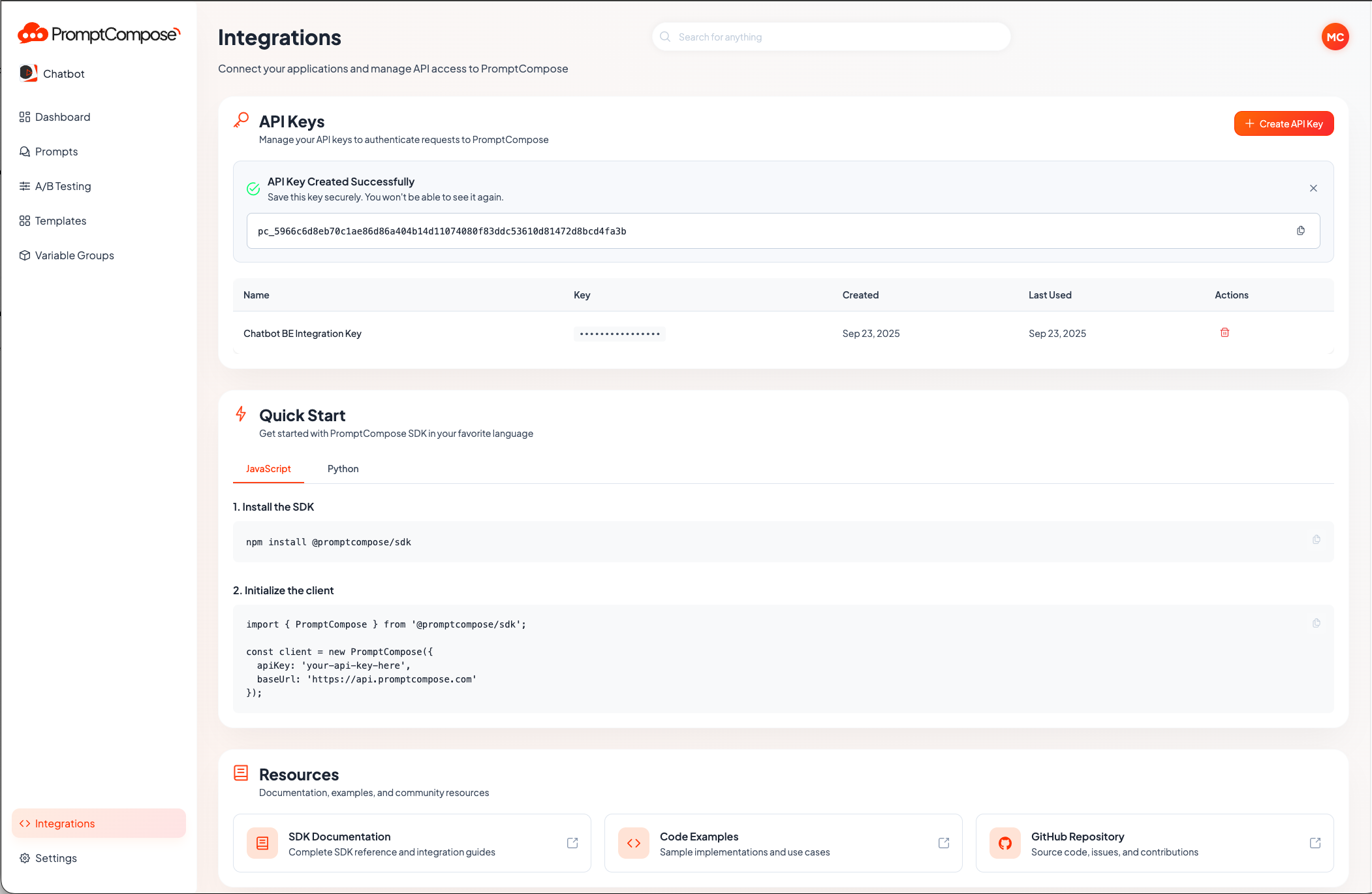The height and width of the screenshot is (894, 1372).
Task: Delete the Chatbot BE Integration Key
Action: coord(1224,332)
